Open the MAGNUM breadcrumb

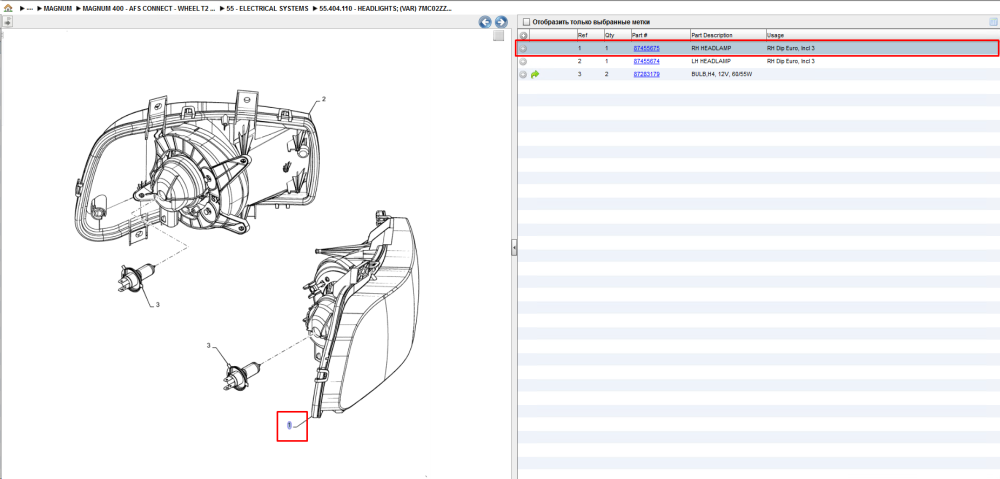(x=57, y=9)
